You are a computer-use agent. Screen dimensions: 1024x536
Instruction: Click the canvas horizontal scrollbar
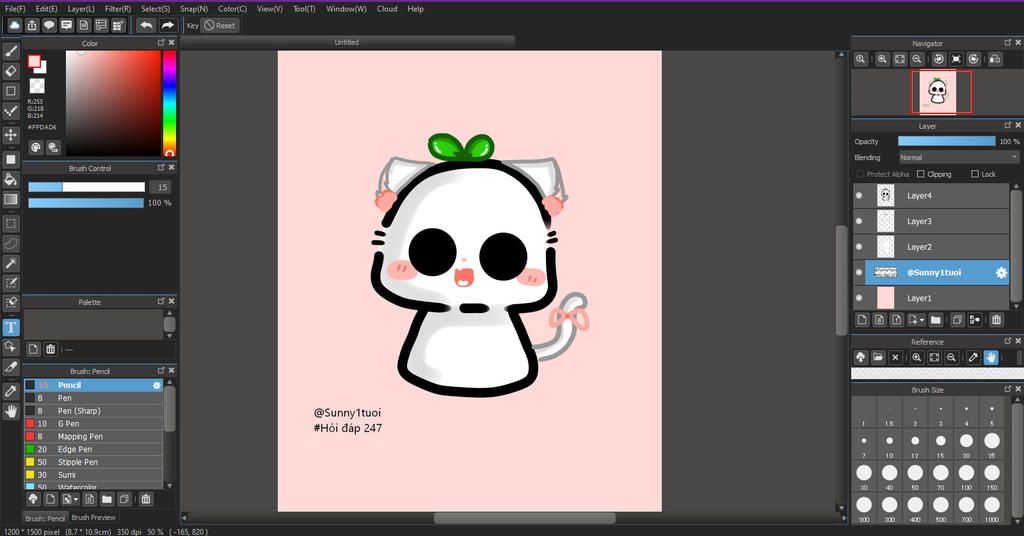(524, 518)
